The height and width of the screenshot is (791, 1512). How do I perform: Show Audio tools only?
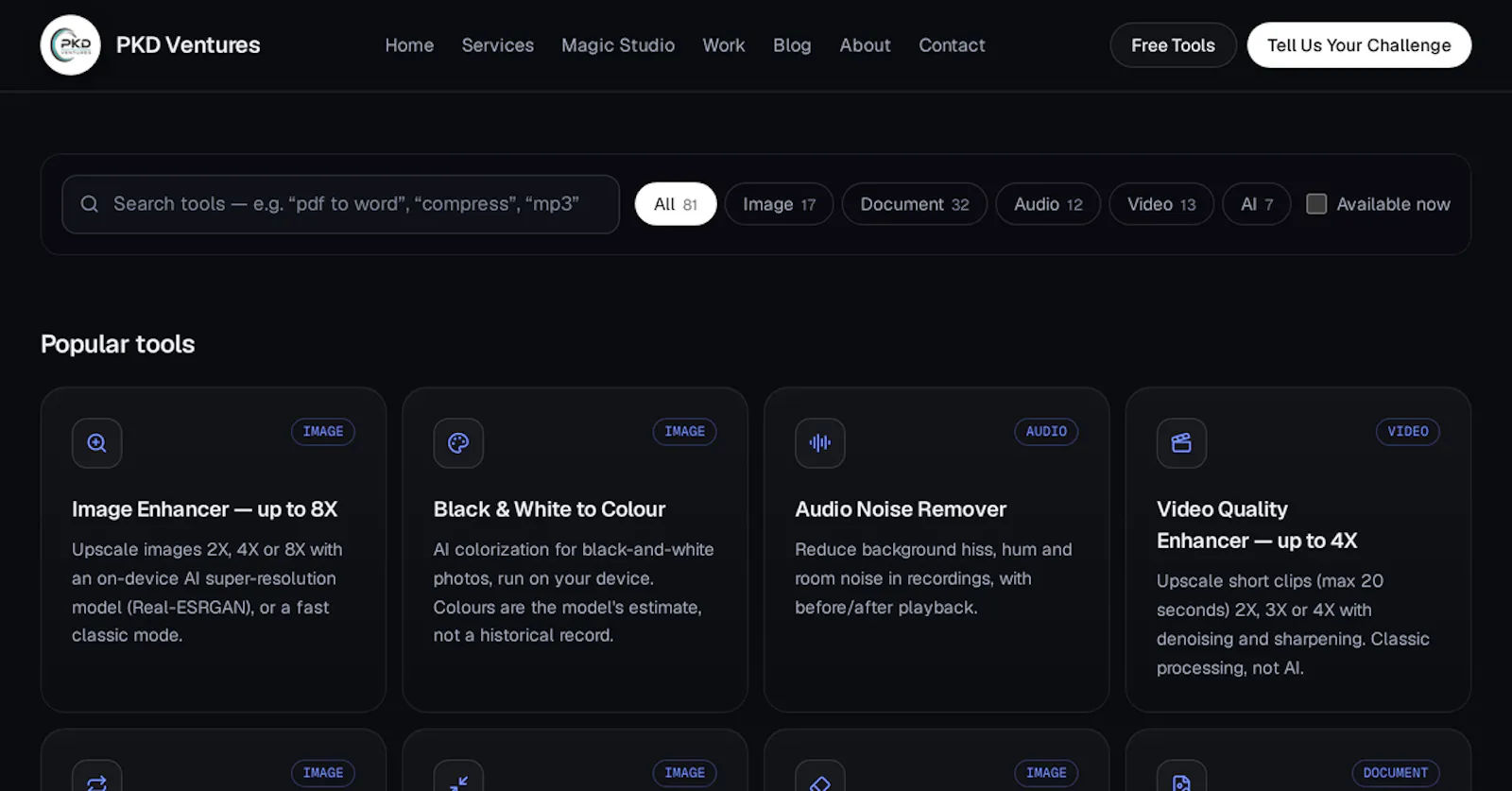click(1048, 204)
